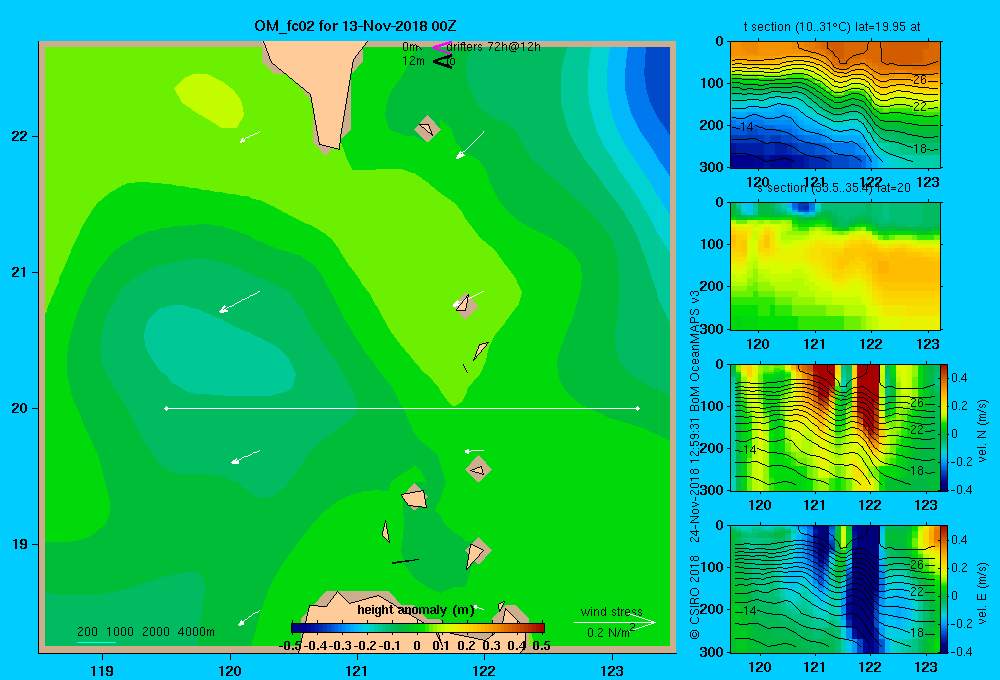This screenshot has width=1000, height=680.
Task: Click the 'vel. N (m/s)' axis label
Action: tap(982, 431)
